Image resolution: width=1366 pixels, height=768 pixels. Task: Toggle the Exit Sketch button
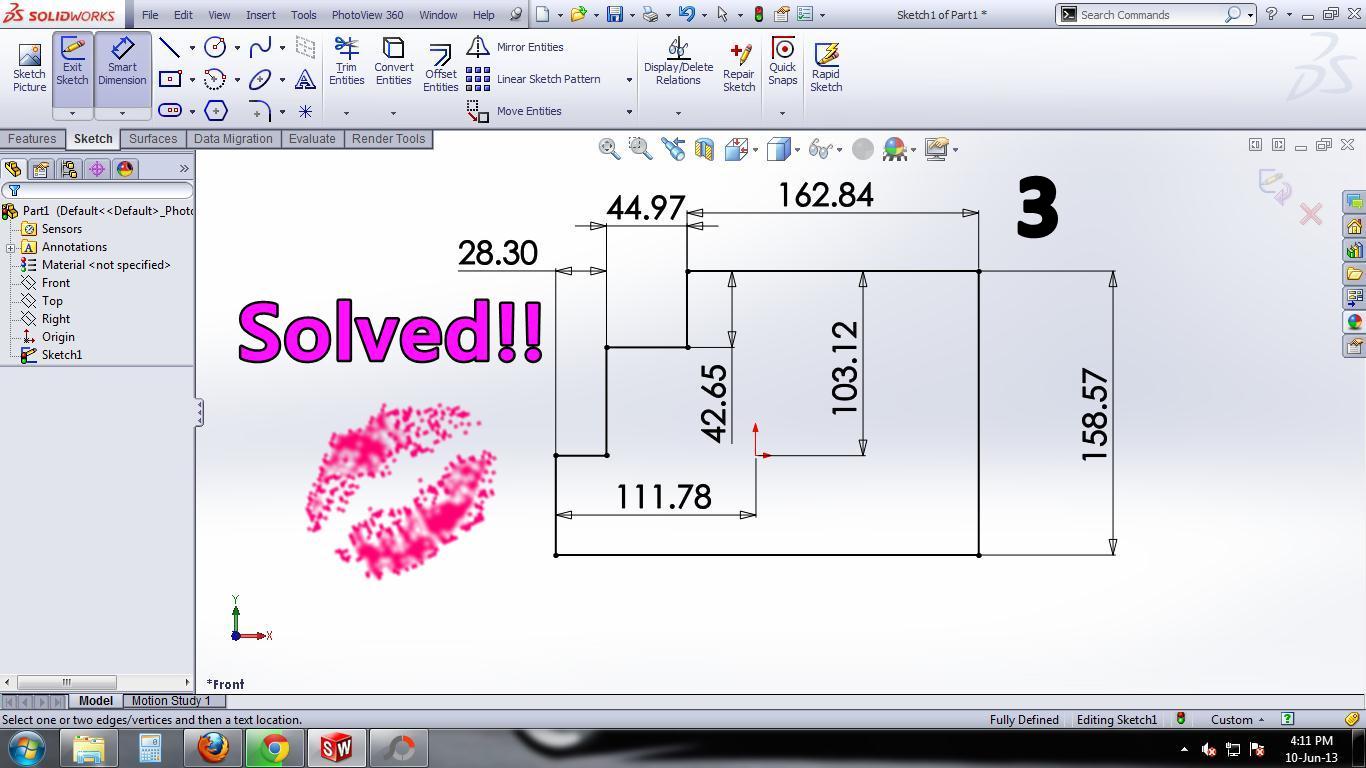[72, 62]
